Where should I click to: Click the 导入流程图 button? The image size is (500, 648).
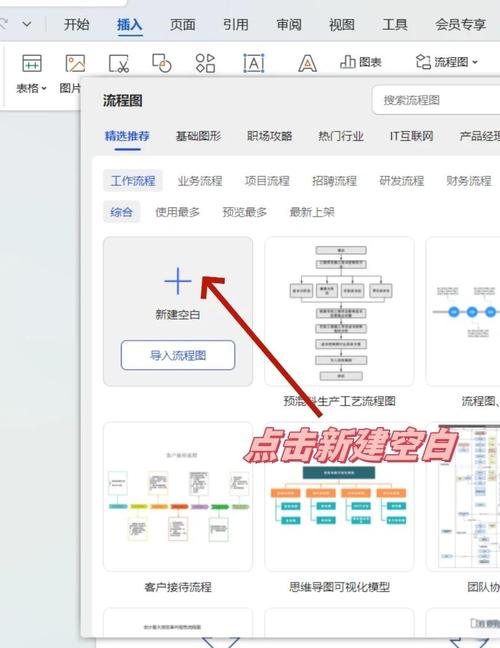tap(178, 355)
